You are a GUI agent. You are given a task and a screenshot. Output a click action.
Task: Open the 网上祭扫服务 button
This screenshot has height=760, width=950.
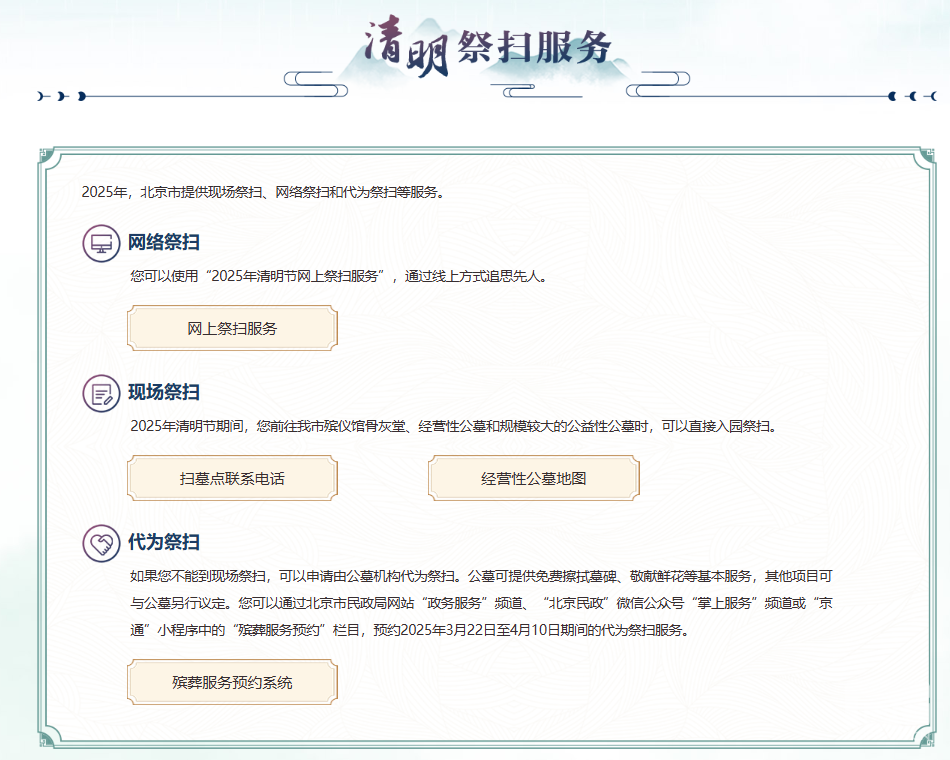(232, 328)
